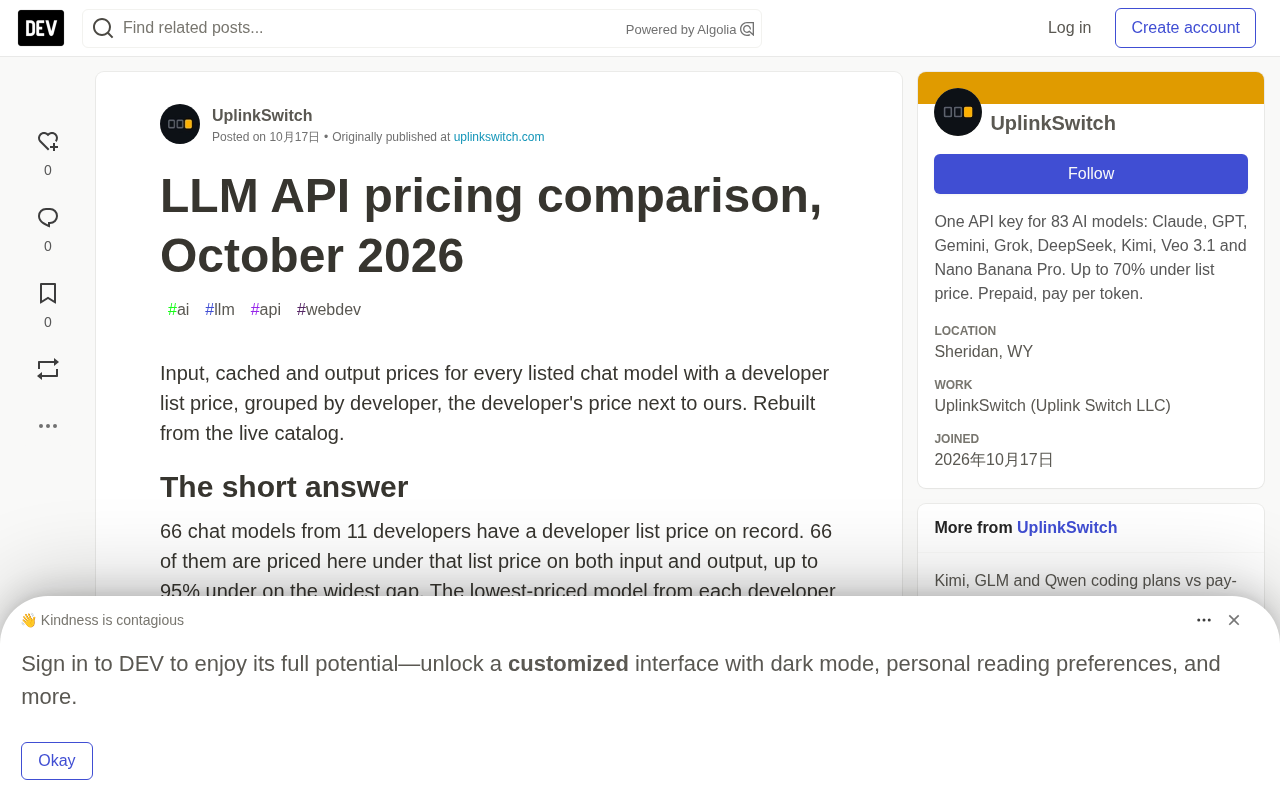This screenshot has height=800, width=1280.
Task: Click the post title heading
Action: tap(491, 225)
